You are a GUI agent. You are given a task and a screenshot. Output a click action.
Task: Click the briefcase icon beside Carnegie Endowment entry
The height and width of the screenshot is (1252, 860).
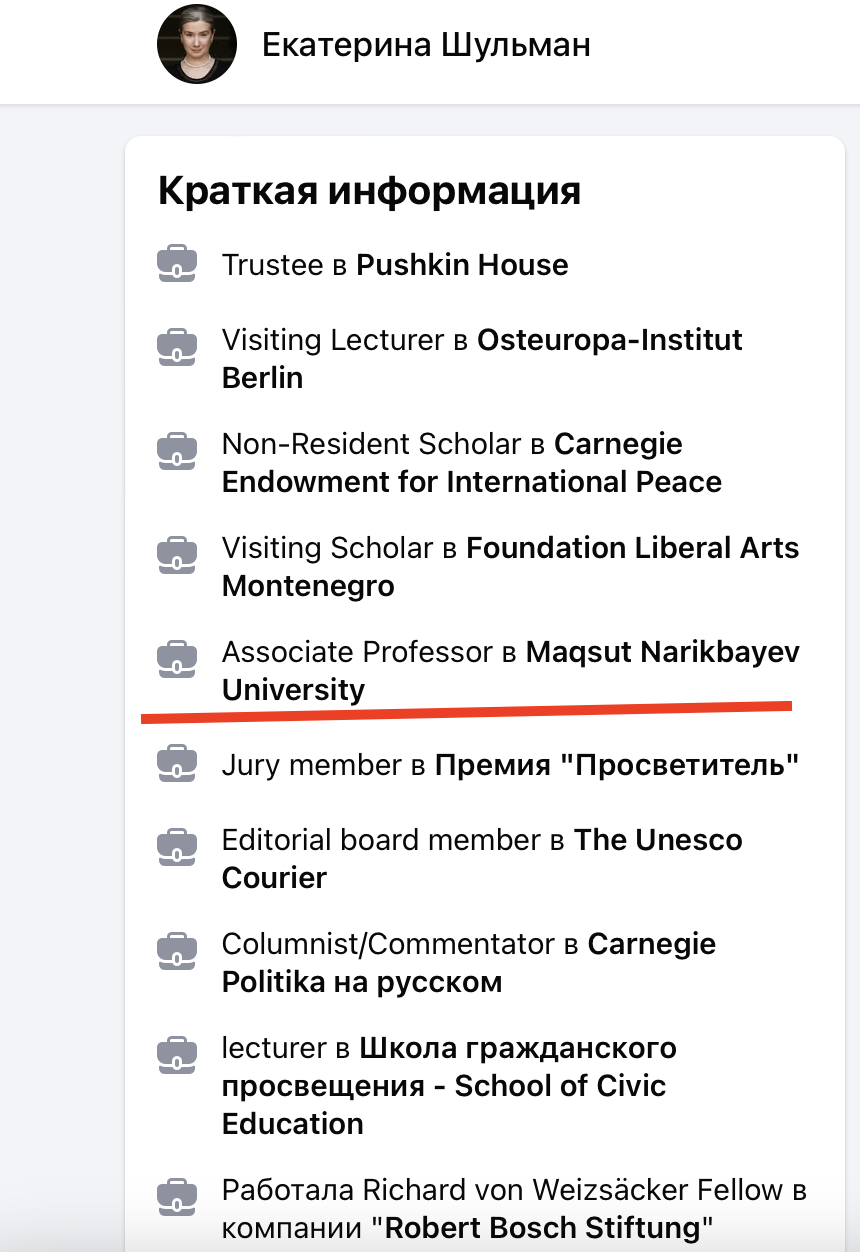177,450
